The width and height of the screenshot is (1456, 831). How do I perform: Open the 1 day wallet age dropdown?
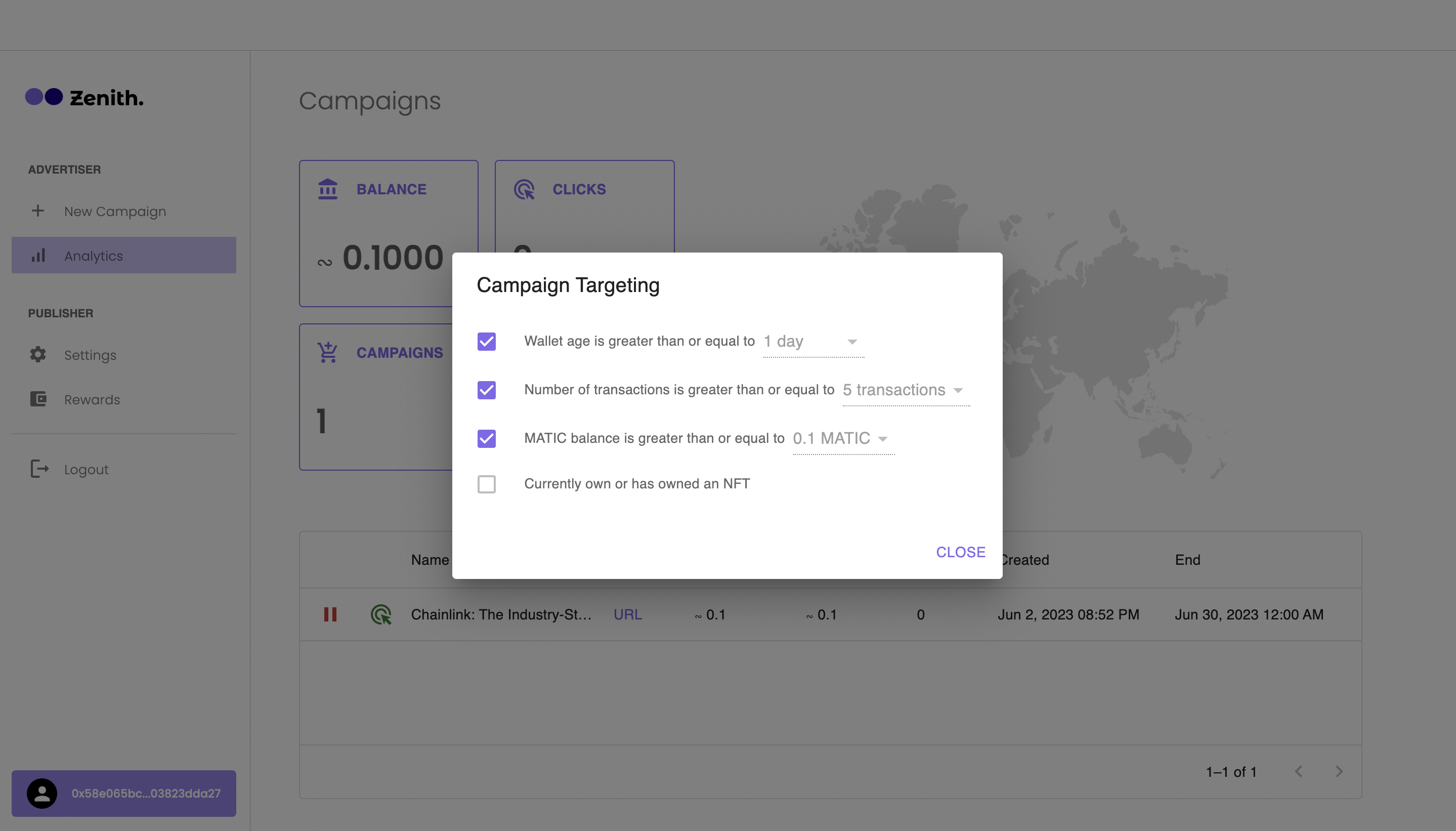[813, 341]
